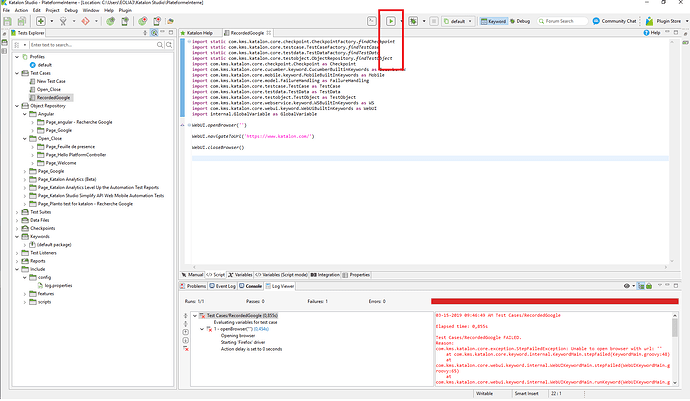Click the green plus New item icon
690x401 pixels.
(x=40, y=21)
